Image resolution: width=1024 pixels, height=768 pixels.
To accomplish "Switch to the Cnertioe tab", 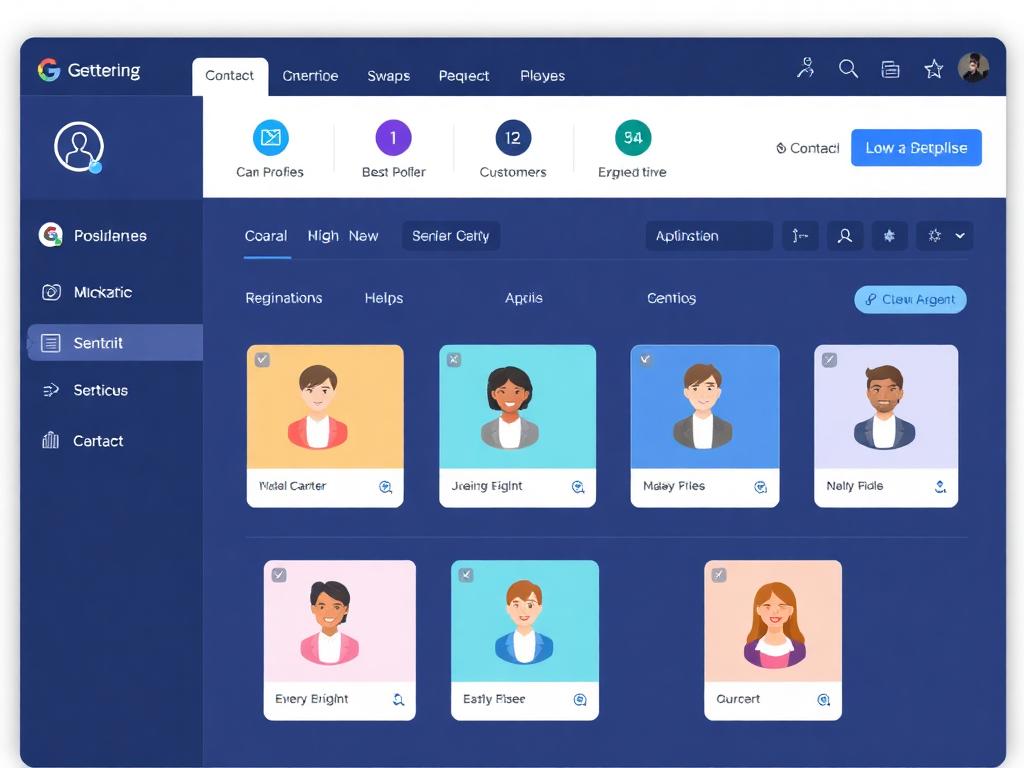I will 310,76.
